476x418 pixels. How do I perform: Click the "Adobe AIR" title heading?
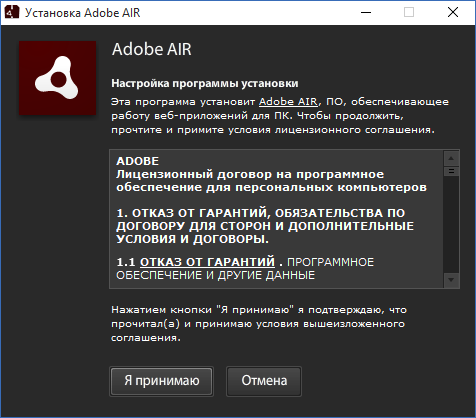pos(152,49)
